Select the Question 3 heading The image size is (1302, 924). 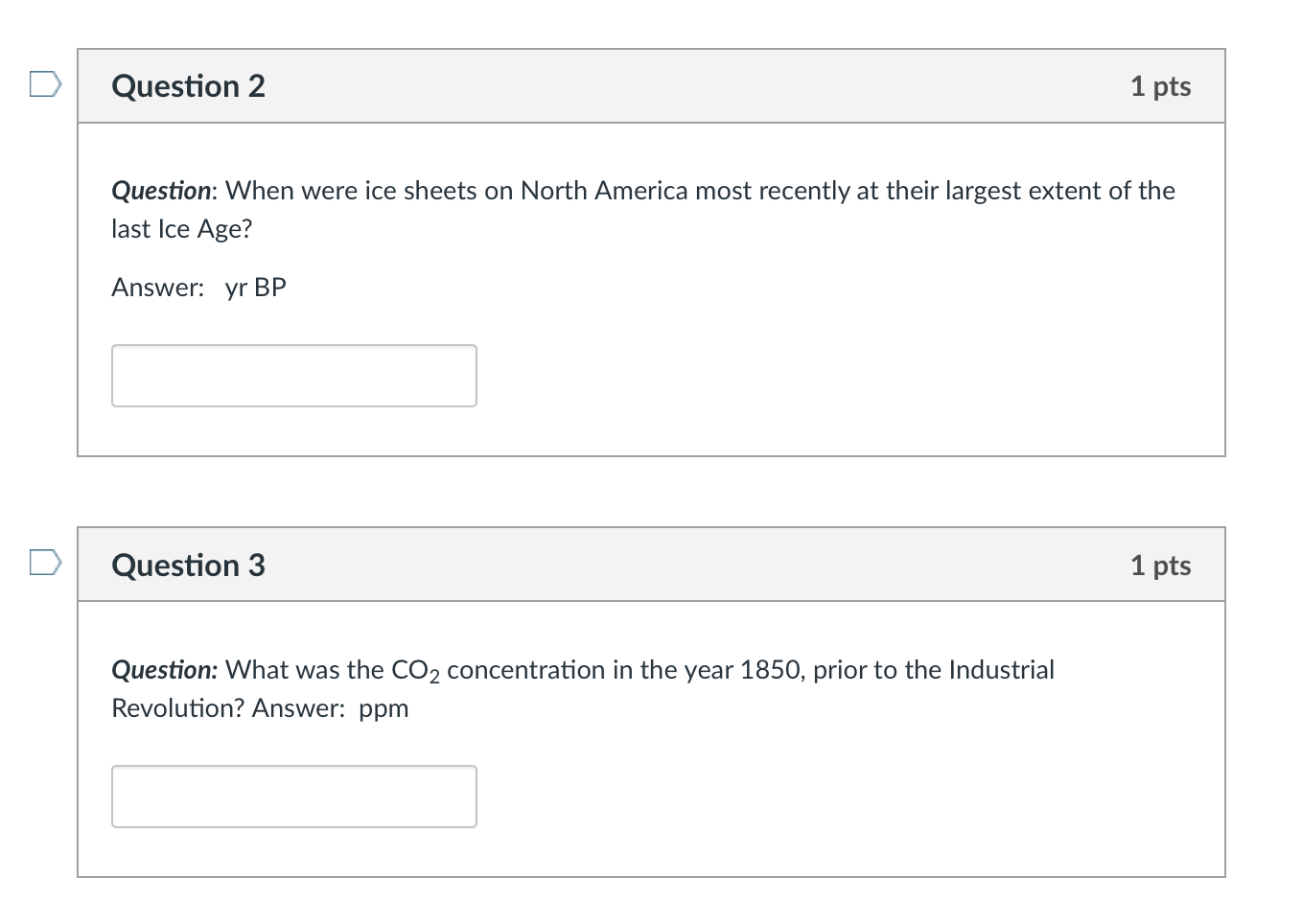(188, 566)
